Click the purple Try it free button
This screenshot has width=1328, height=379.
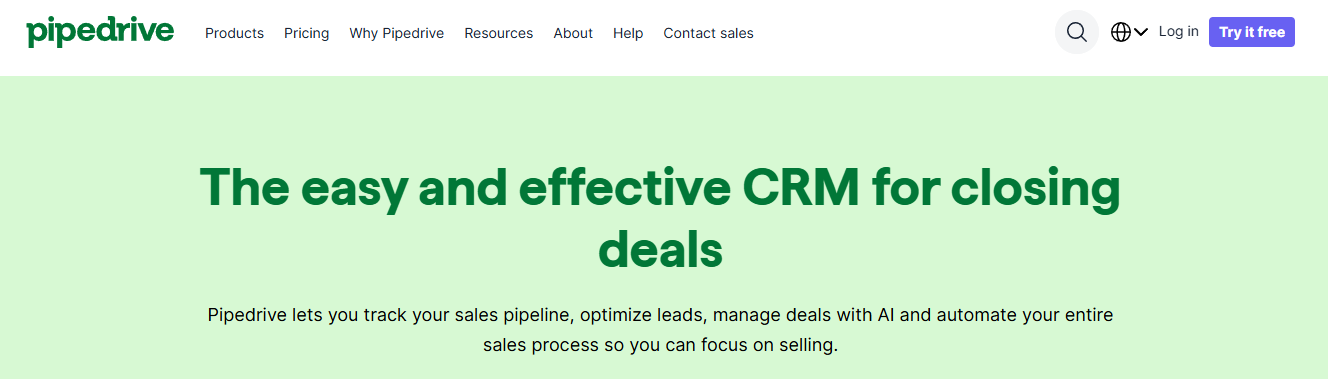click(1251, 32)
